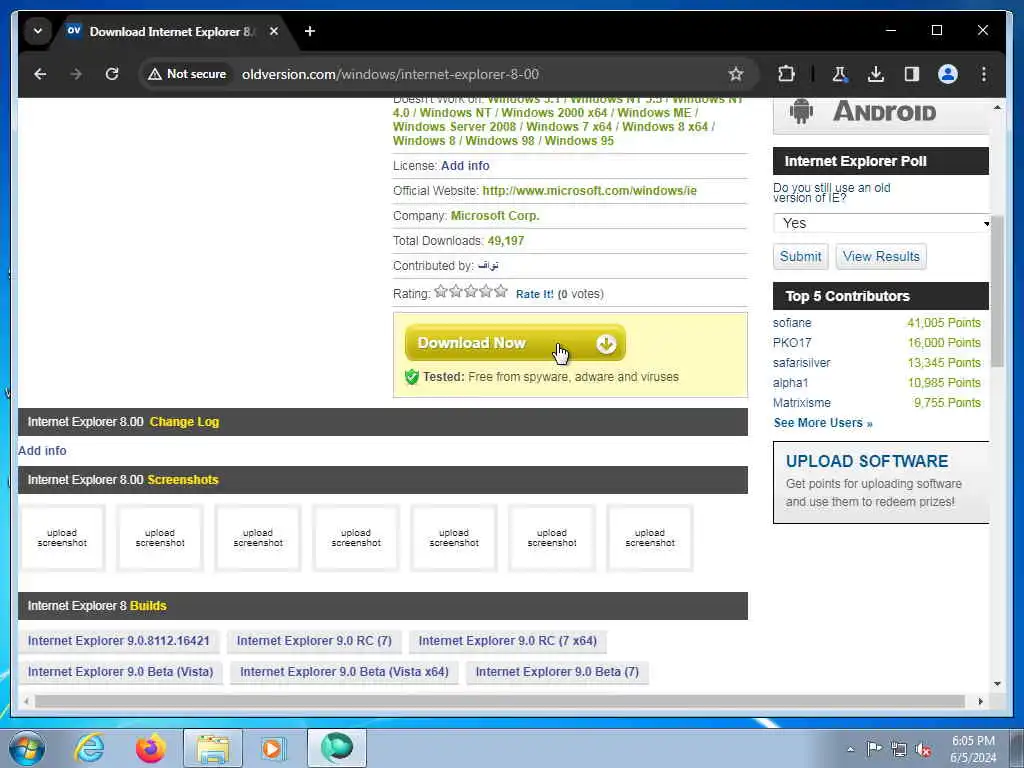The height and width of the screenshot is (768, 1024).
Task: Click the Upload Software banner
Action: pos(881,482)
